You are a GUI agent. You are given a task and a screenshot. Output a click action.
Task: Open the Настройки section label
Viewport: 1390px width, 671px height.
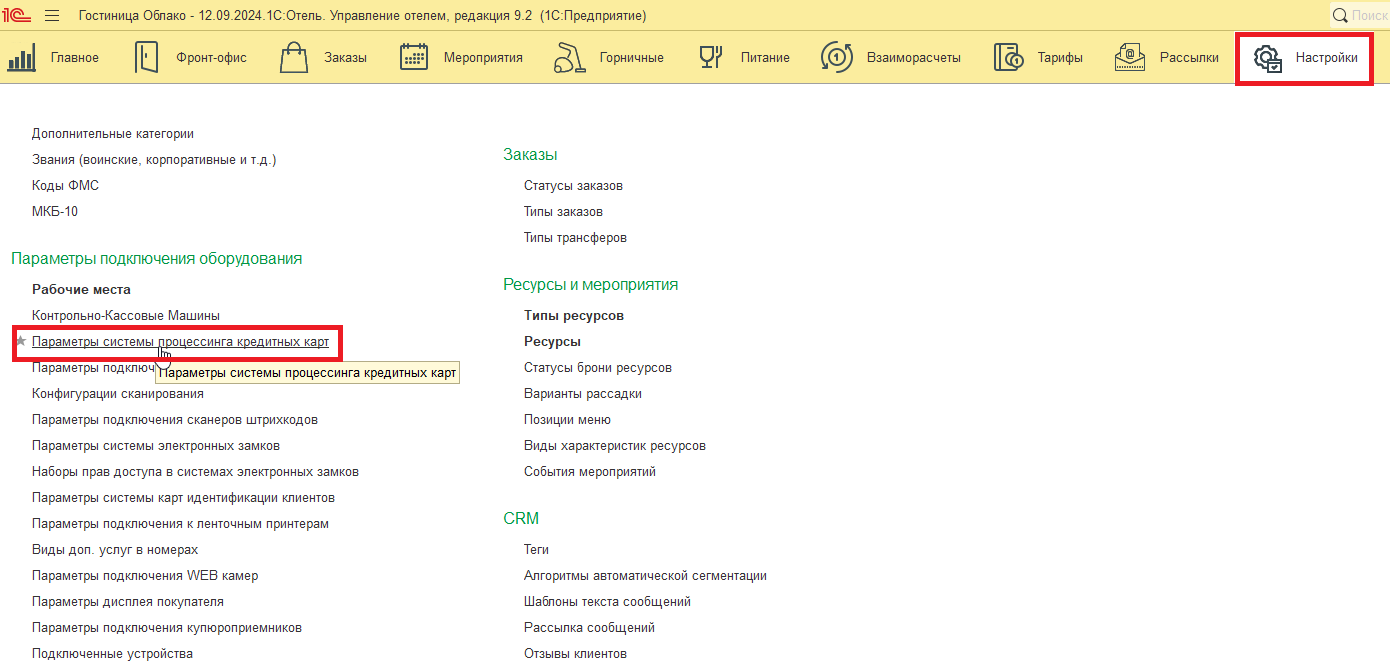(x=1327, y=58)
